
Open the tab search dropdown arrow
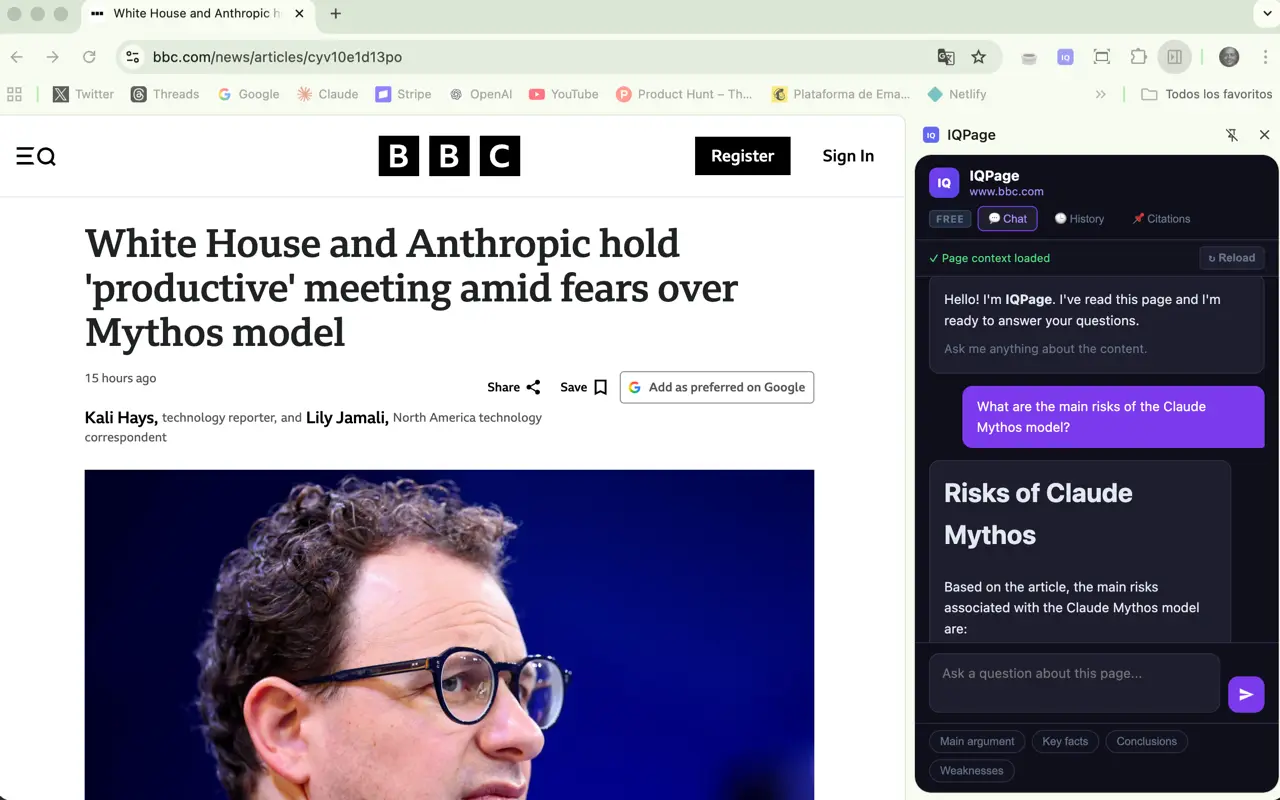click(1265, 13)
